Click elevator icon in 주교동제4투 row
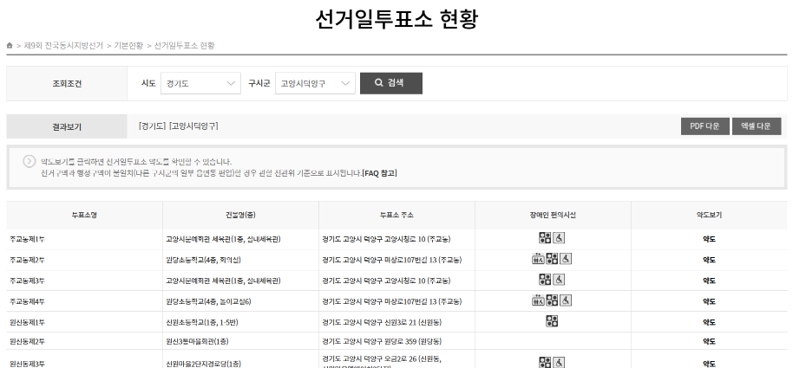 click(x=538, y=301)
